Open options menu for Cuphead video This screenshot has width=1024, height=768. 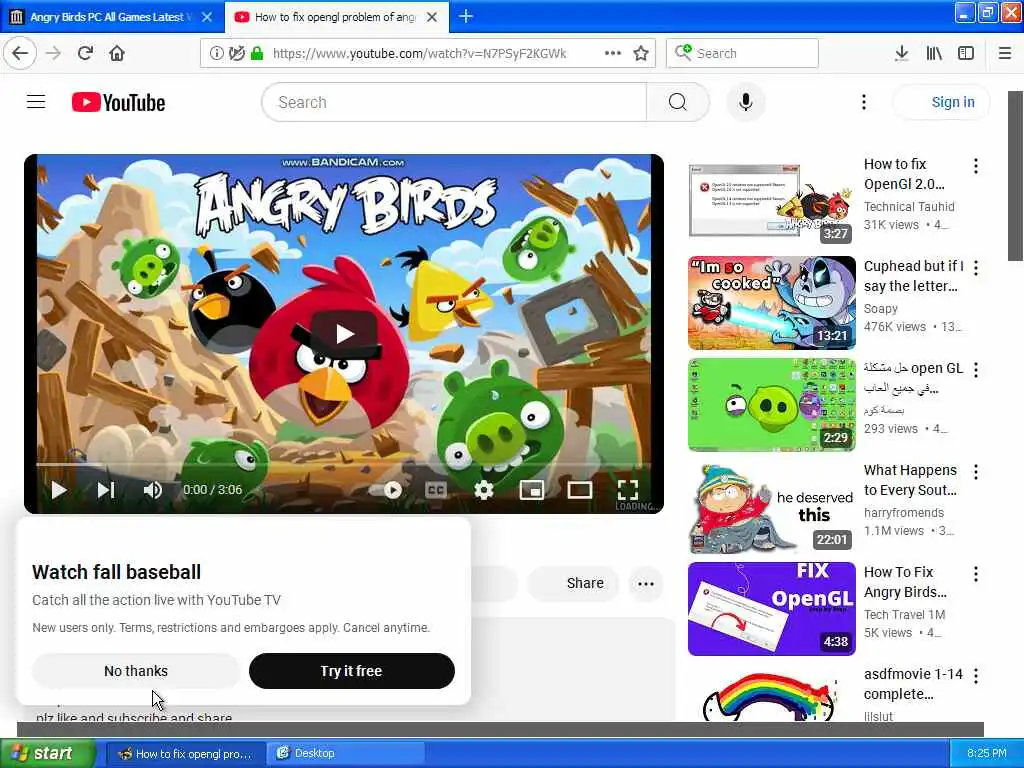976,268
